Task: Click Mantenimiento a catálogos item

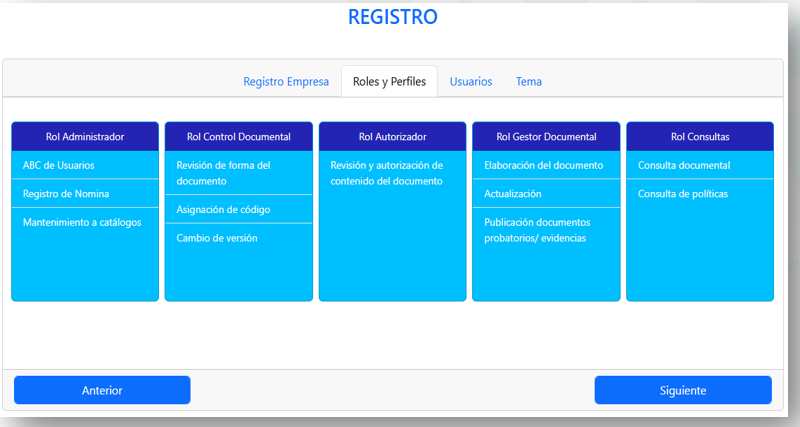Action: tap(82, 222)
